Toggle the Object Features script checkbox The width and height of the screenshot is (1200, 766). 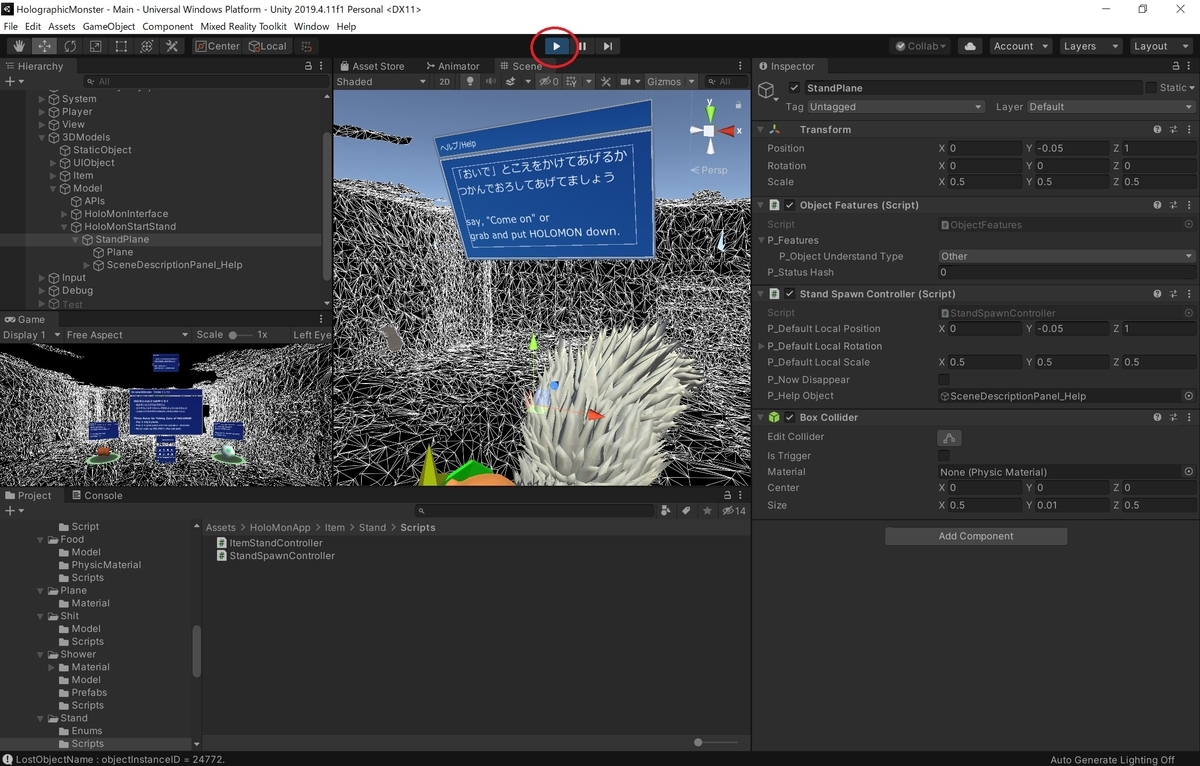790,205
